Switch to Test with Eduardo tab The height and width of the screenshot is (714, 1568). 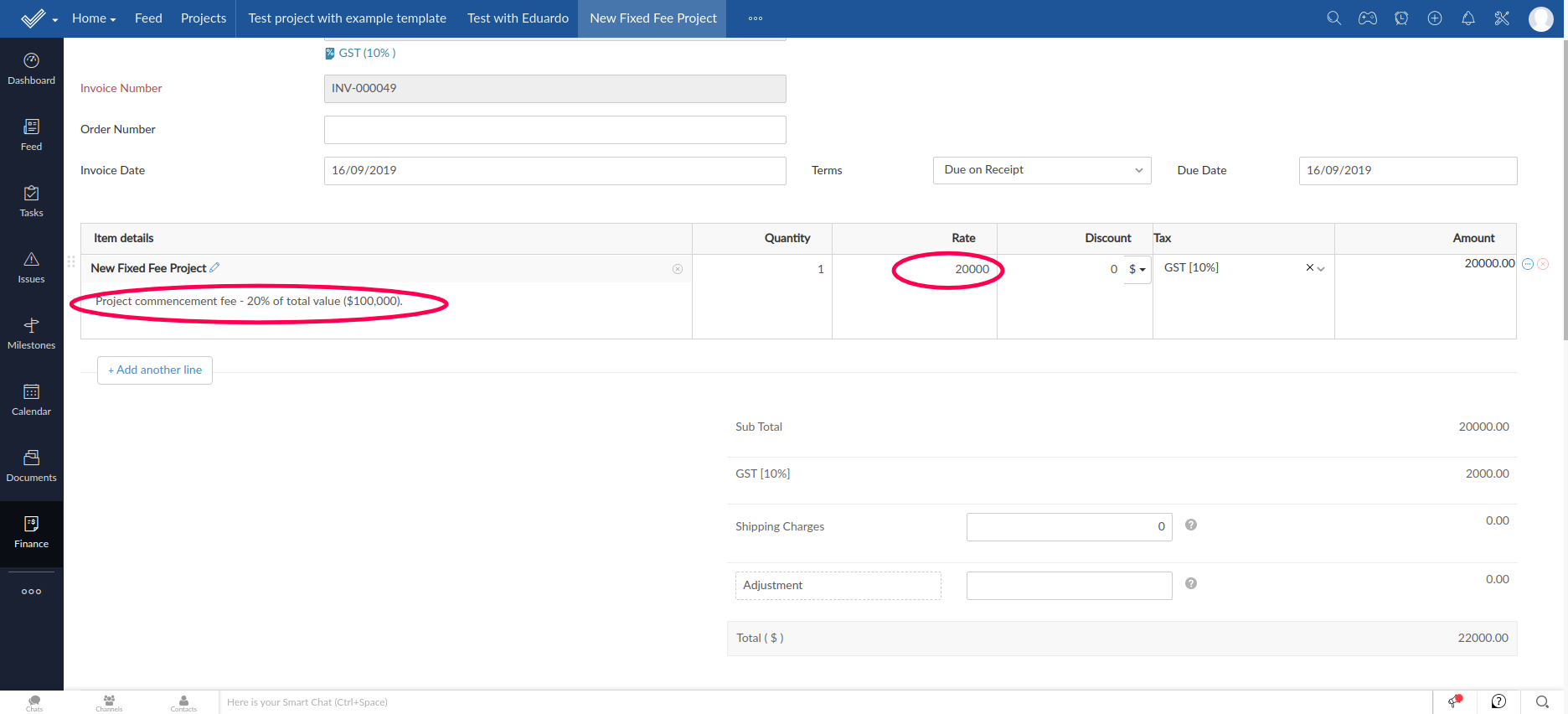518,18
